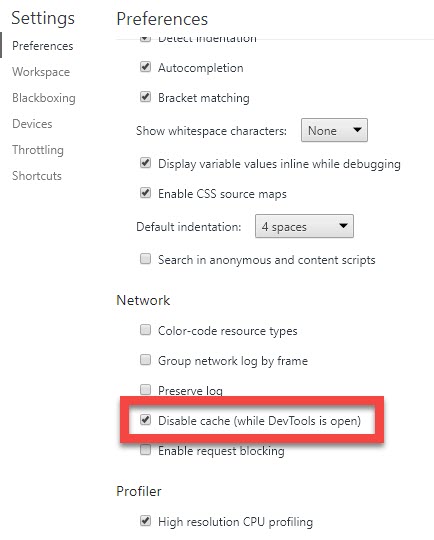
Task: Check Enable request blocking
Action: (145, 450)
